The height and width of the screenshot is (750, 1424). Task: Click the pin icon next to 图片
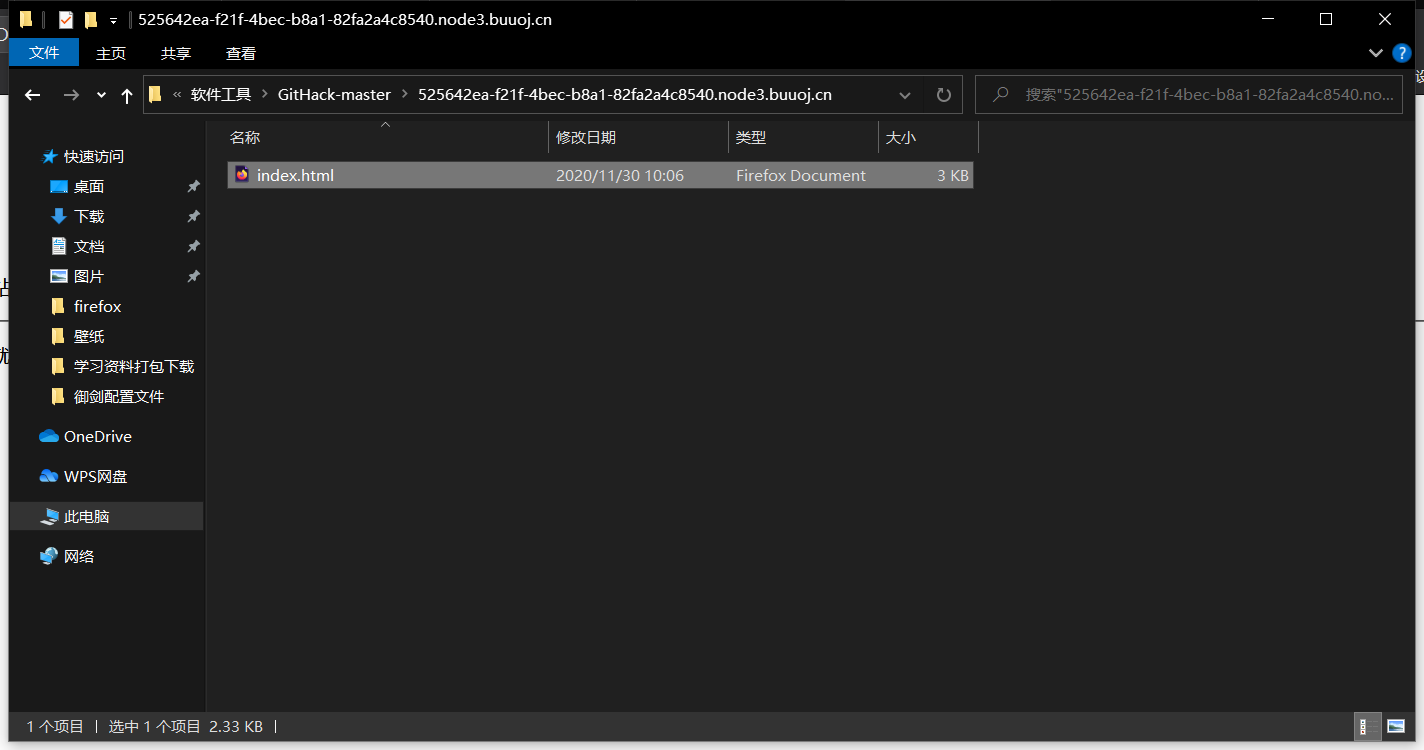193,277
